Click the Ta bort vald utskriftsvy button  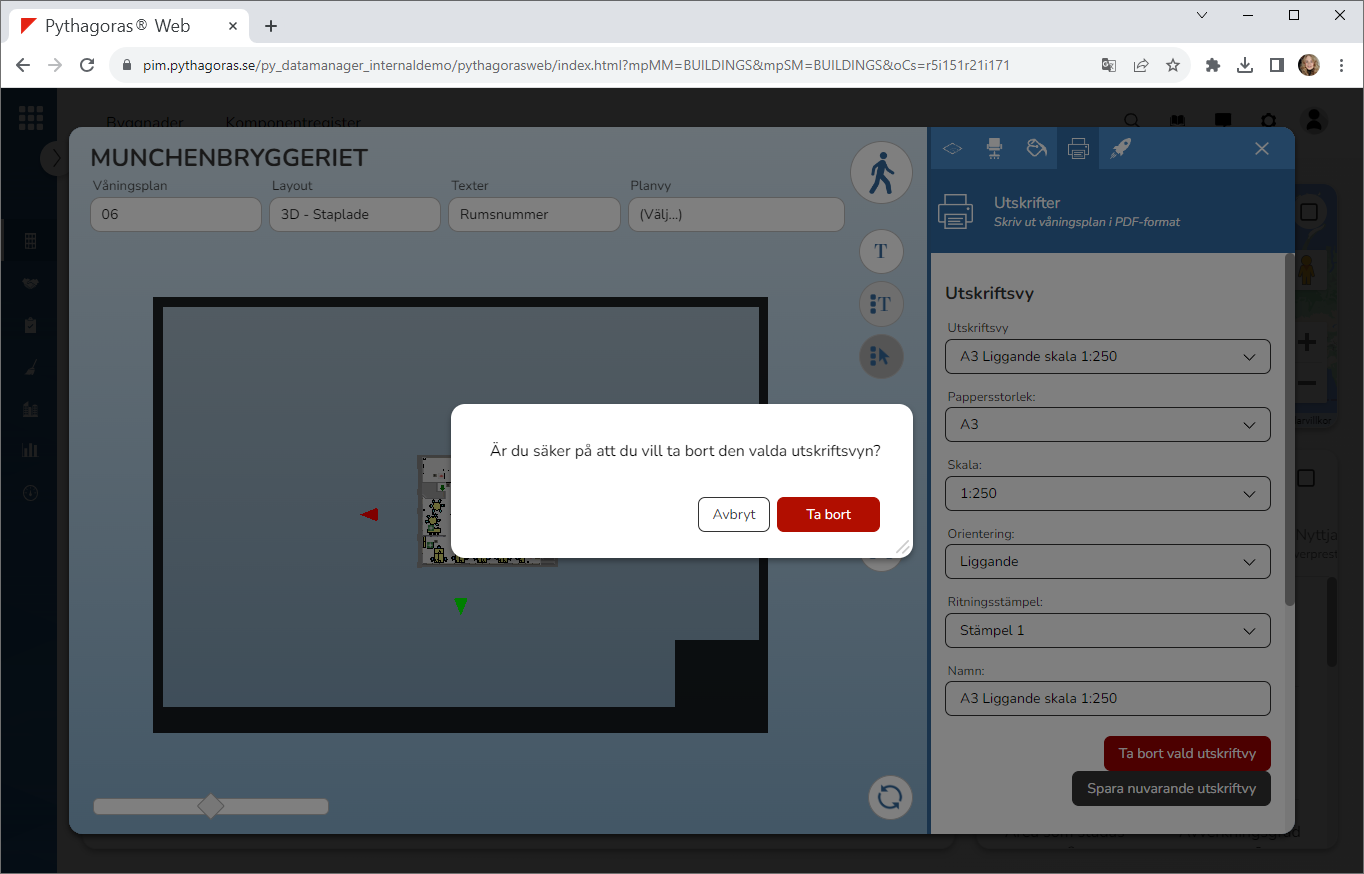1186,754
